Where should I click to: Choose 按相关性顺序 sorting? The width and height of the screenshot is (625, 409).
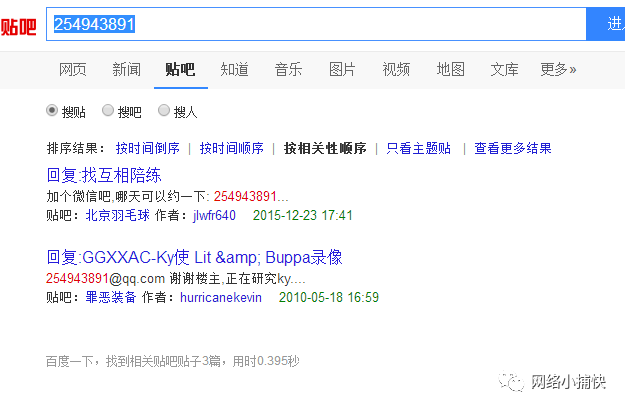[325, 148]
